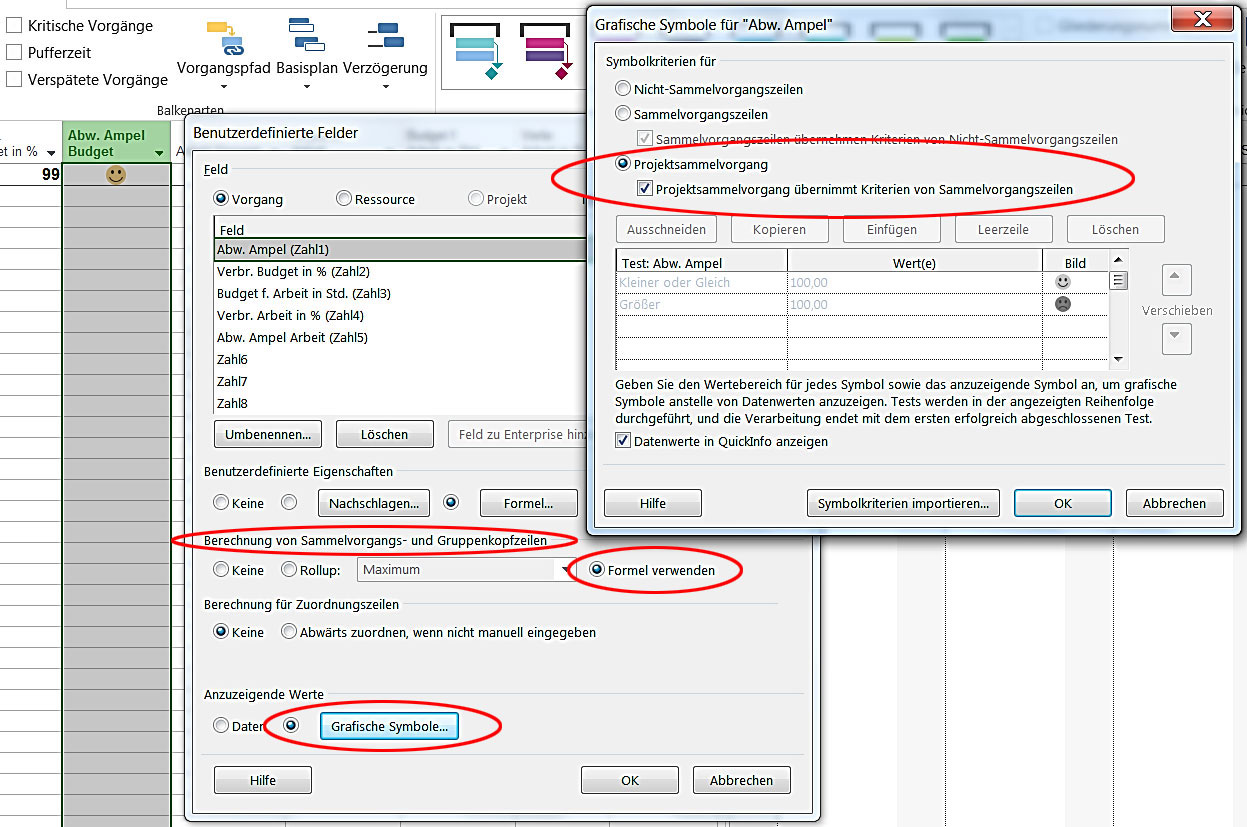The image size is (1247, 827).
Task: Open the Rollup Maximum dropdown
Action: (565, 570)
